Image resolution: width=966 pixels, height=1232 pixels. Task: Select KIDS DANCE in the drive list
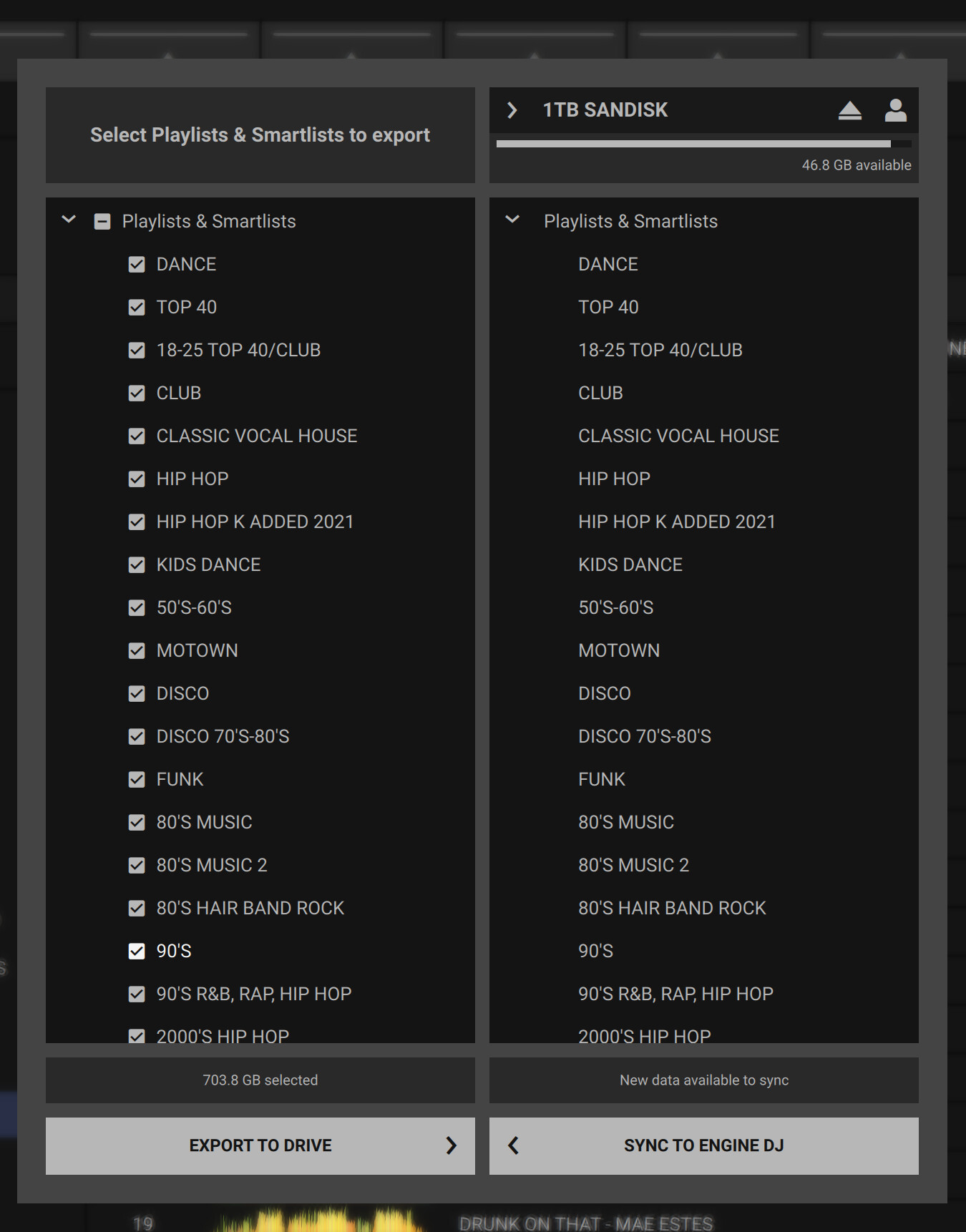tap(630, 564)
